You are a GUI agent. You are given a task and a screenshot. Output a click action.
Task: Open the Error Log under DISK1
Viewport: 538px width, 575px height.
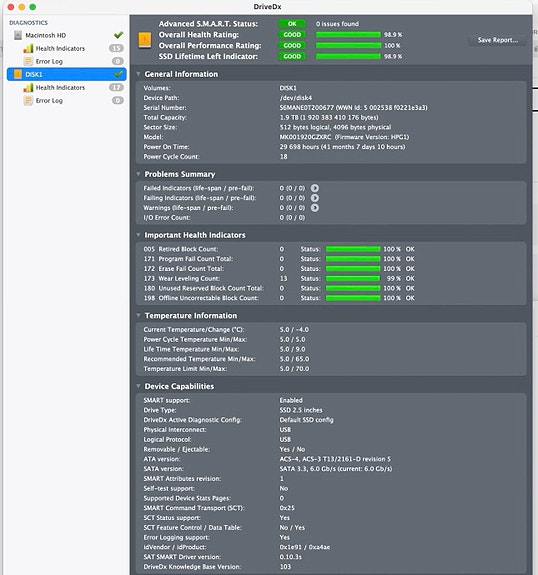coord(49,100)
